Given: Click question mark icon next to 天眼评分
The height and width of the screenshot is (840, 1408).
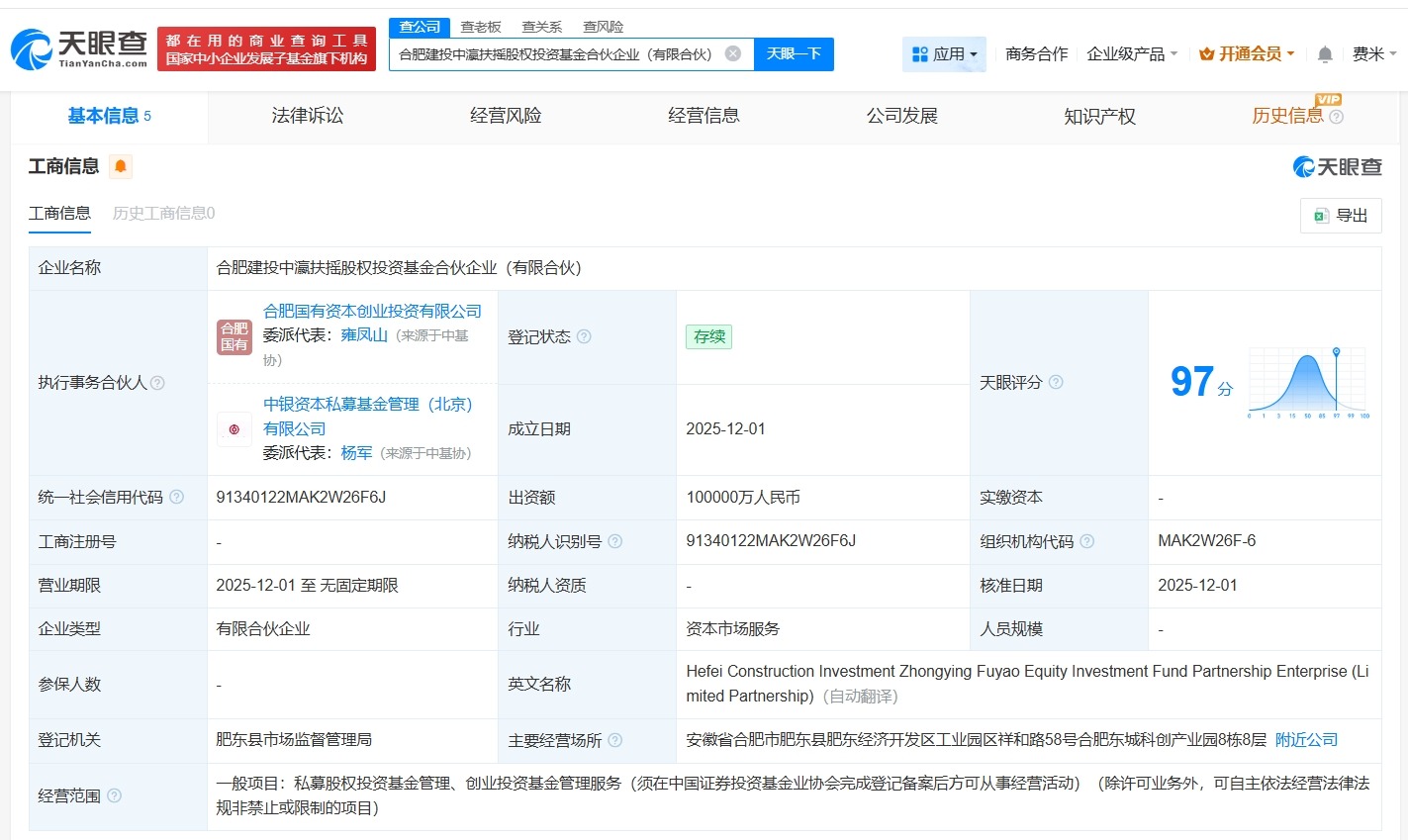Looking at the screenshot, I should 1056,382.
